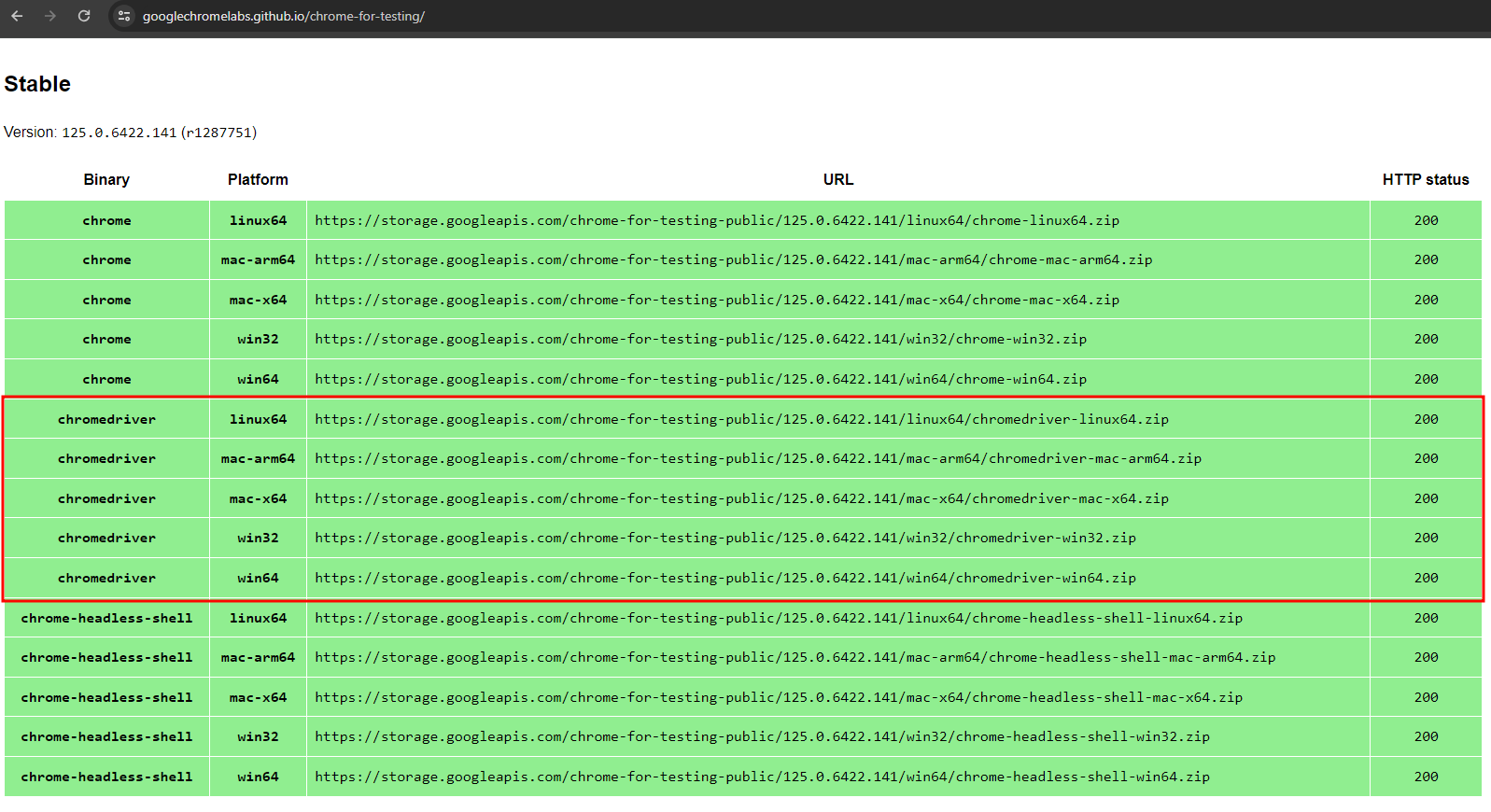Select the chrome-linux64.zip download URL

click(x=717, y=220)
